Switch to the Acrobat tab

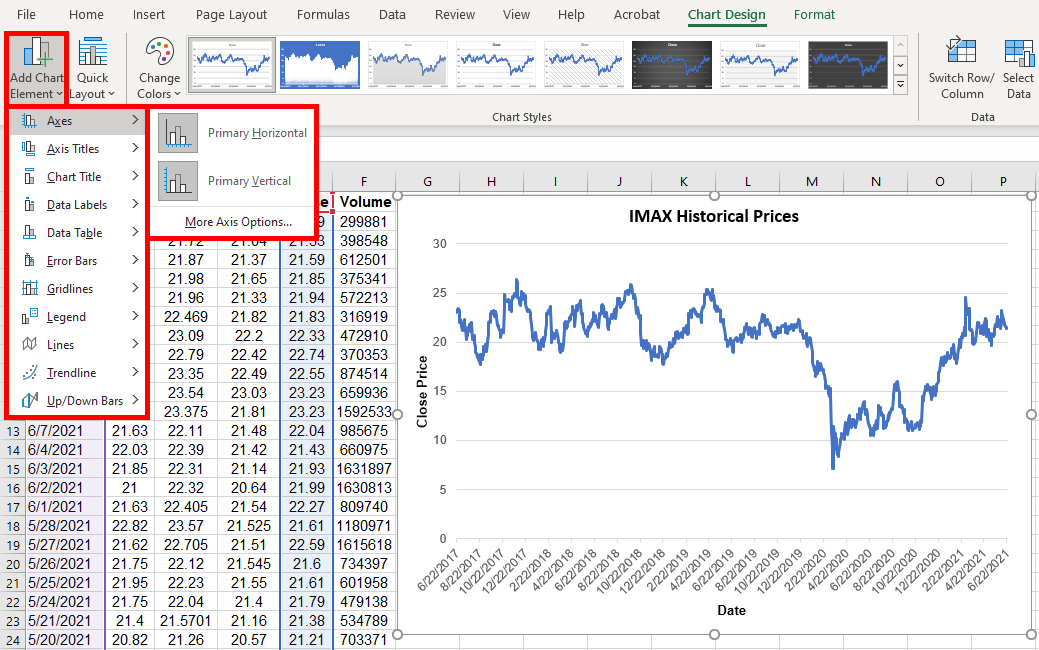tap(637, 15)
